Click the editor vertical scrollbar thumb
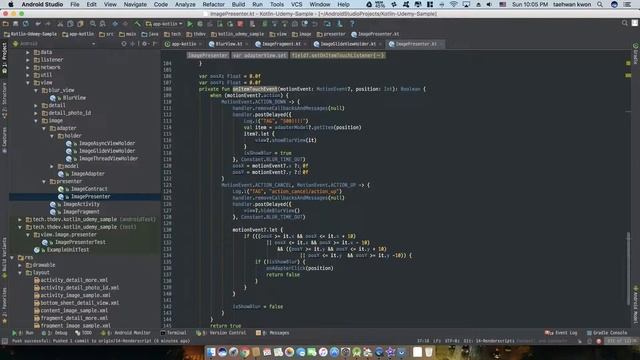 628,269
